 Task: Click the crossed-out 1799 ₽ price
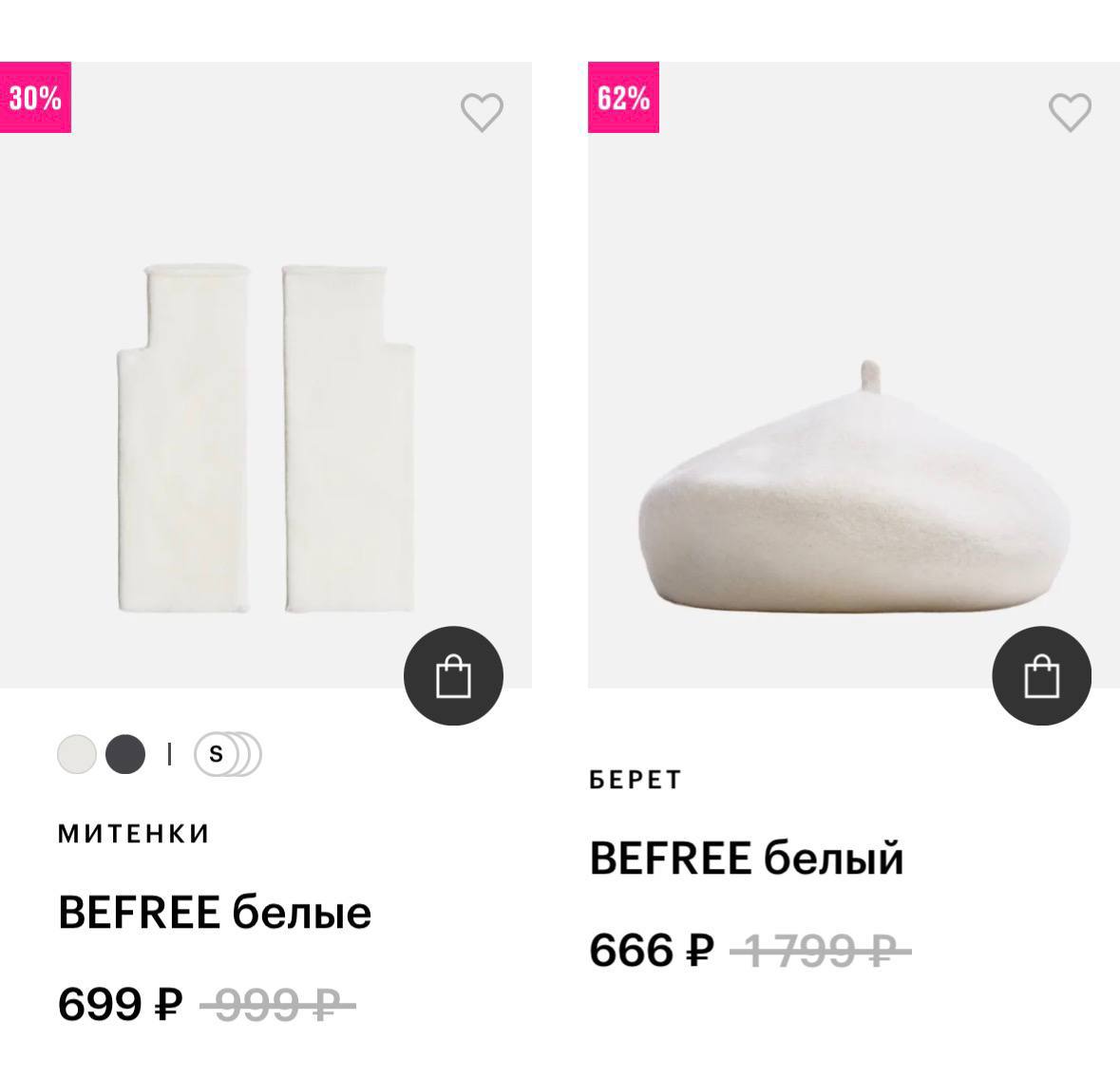pos(820,950)
